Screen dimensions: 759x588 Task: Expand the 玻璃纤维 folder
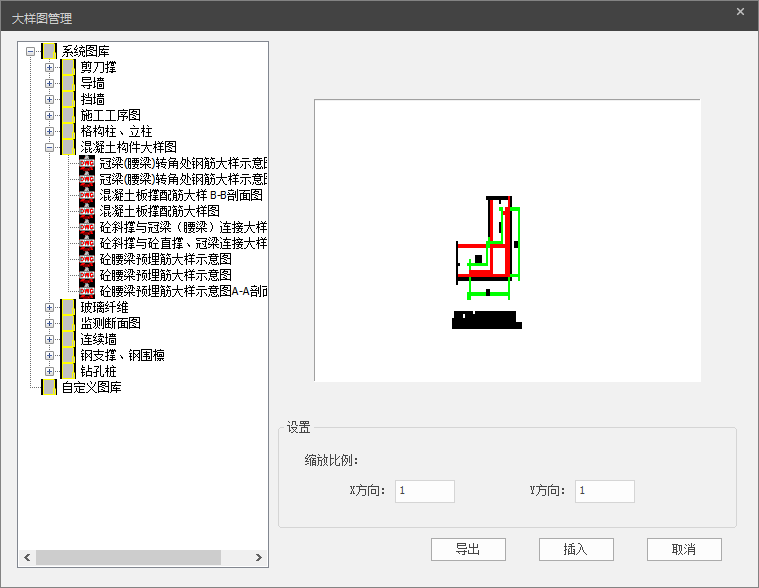point(49,307)
